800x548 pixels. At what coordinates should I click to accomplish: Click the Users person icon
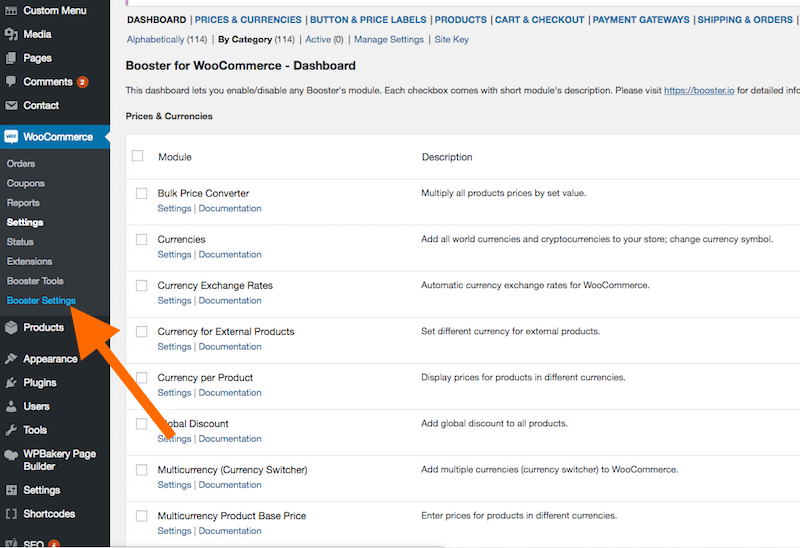(11, 407)
